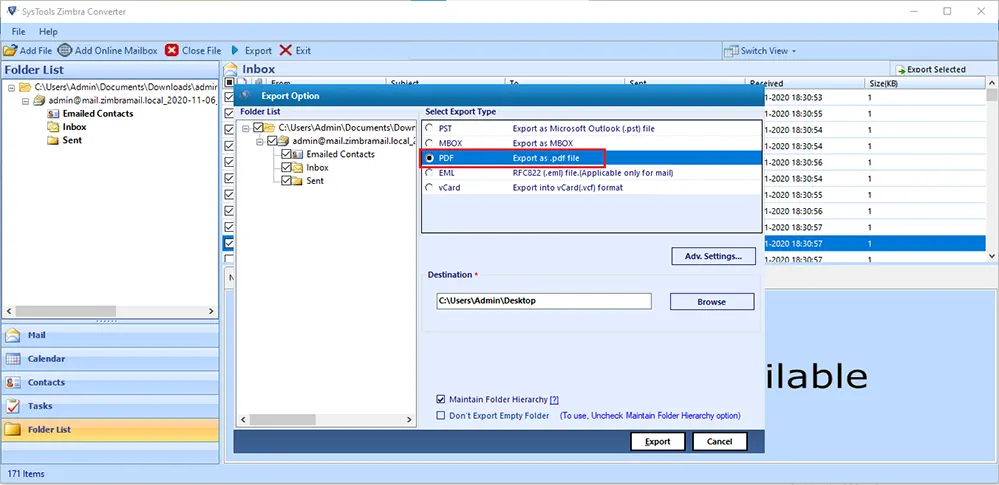Viewport: 999px width, 485px height.
Task: Click the Cancel button in dialog
Action: [x=719, y=441]
